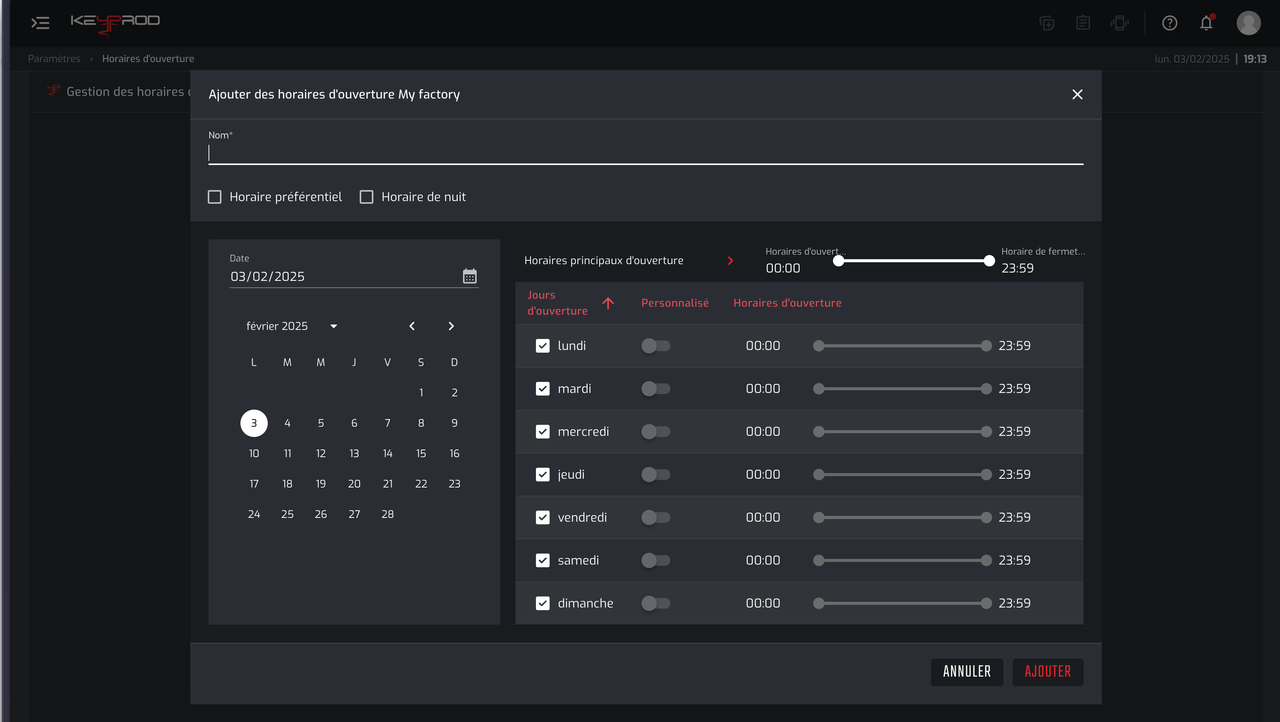Click the Horaires principaux d'ouverture label
1280x722 pixels.
pos(604,260)
